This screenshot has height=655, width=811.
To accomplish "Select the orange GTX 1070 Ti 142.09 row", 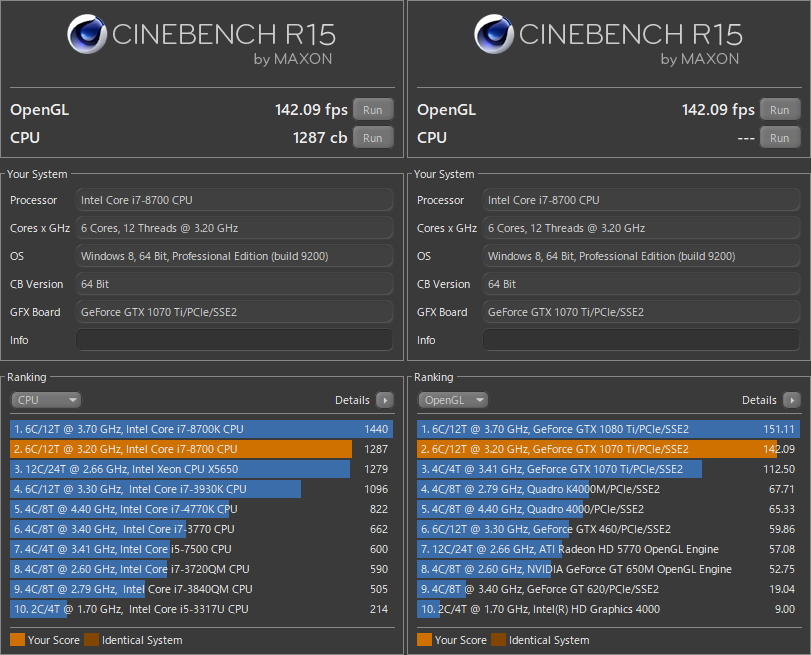I will coord(608,449).
